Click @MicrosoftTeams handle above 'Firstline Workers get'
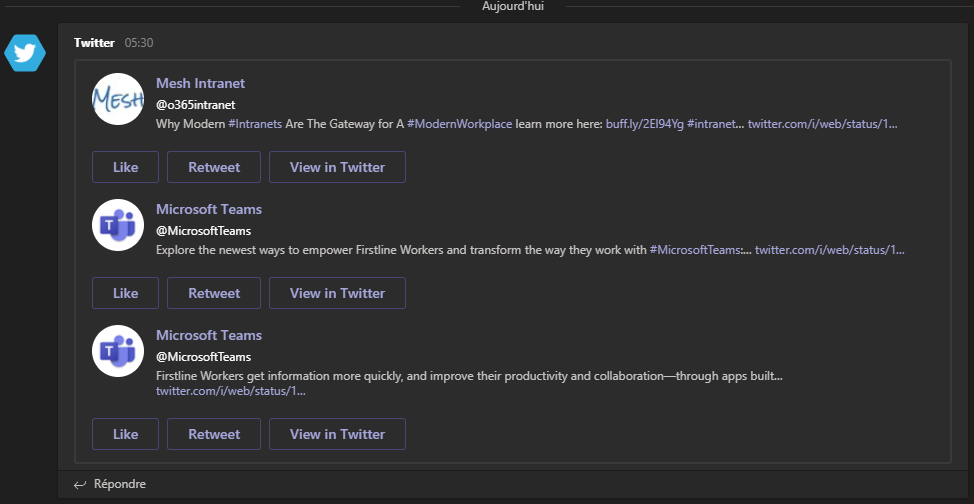This screenshot has height=504, width=974. click(203, 357)
